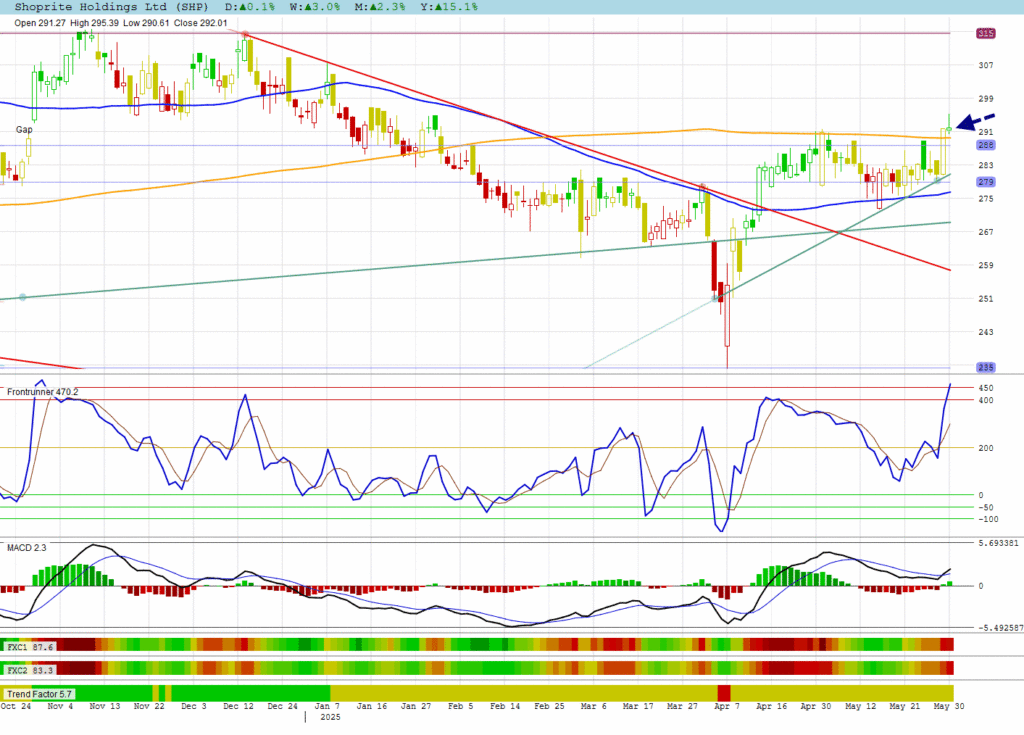1024x735 pixels.
Task: Click the 275 price axis label
Action: pyautogui.click(x=985, y=199)
